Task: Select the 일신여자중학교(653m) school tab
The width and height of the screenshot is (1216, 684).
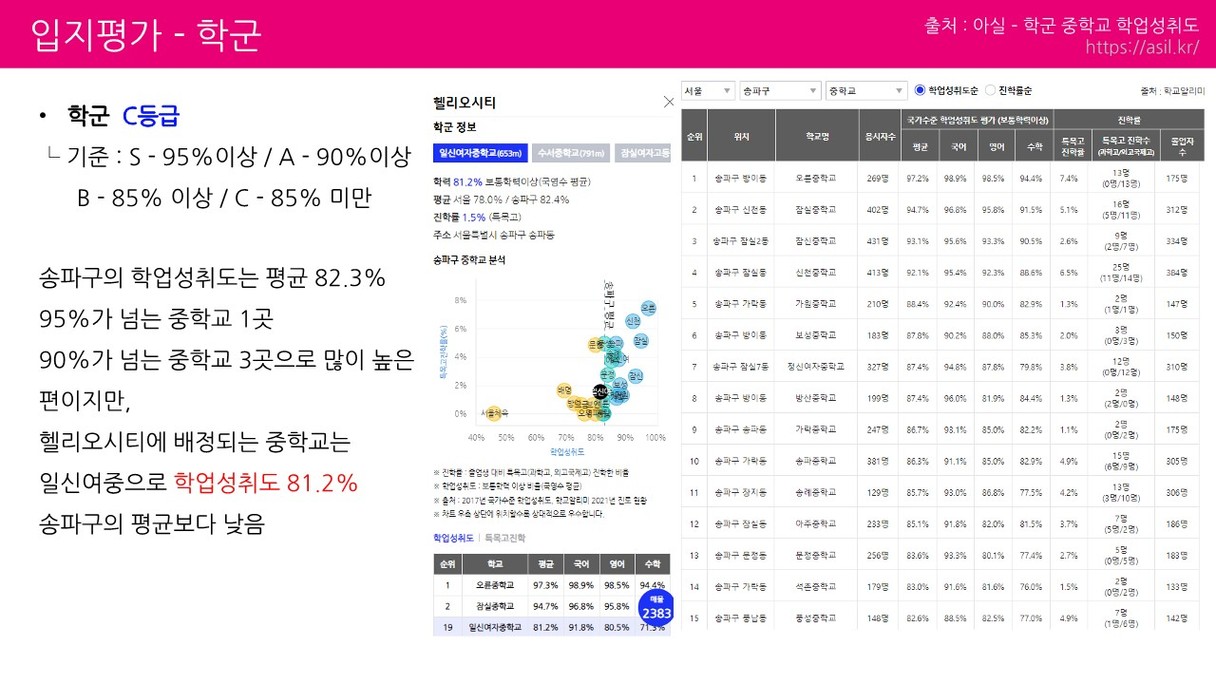Action: click(x=481, y=153)
